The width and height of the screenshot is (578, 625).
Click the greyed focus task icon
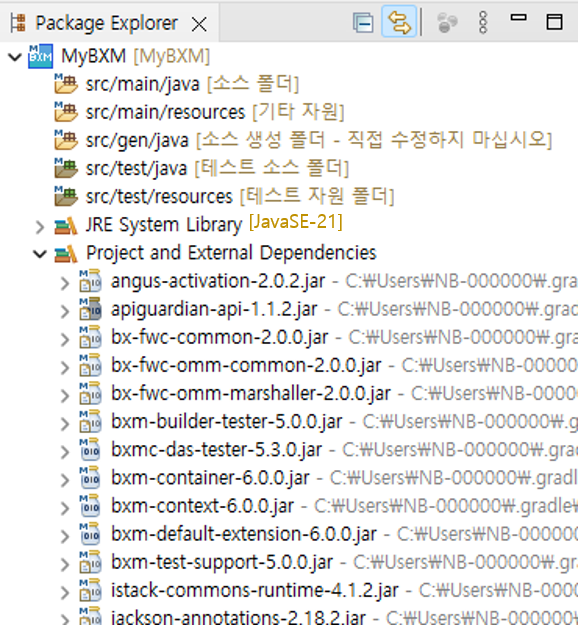(447, 23)
